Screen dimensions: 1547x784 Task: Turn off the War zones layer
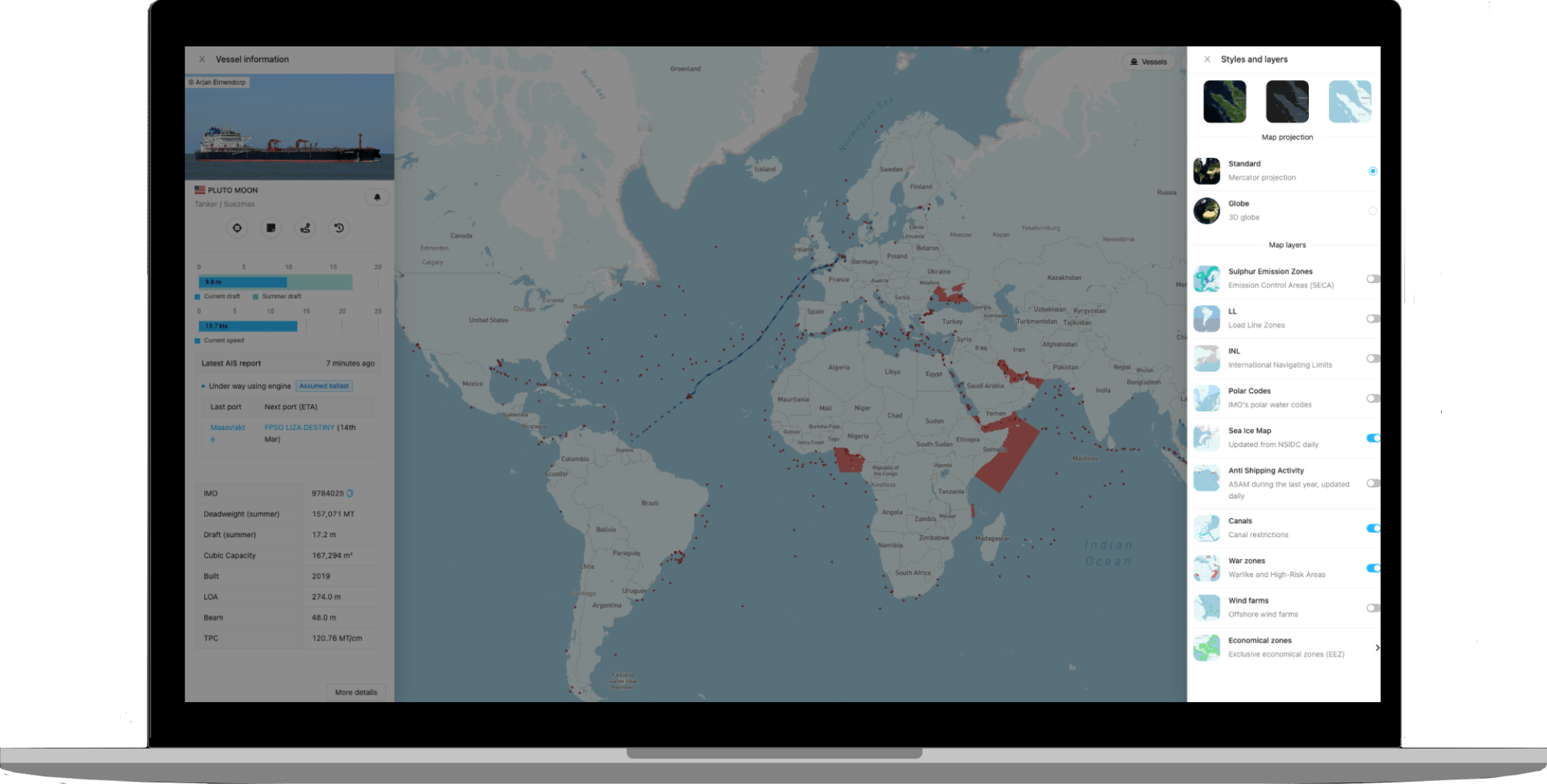pyautogui.click(x=1373, y=568)
